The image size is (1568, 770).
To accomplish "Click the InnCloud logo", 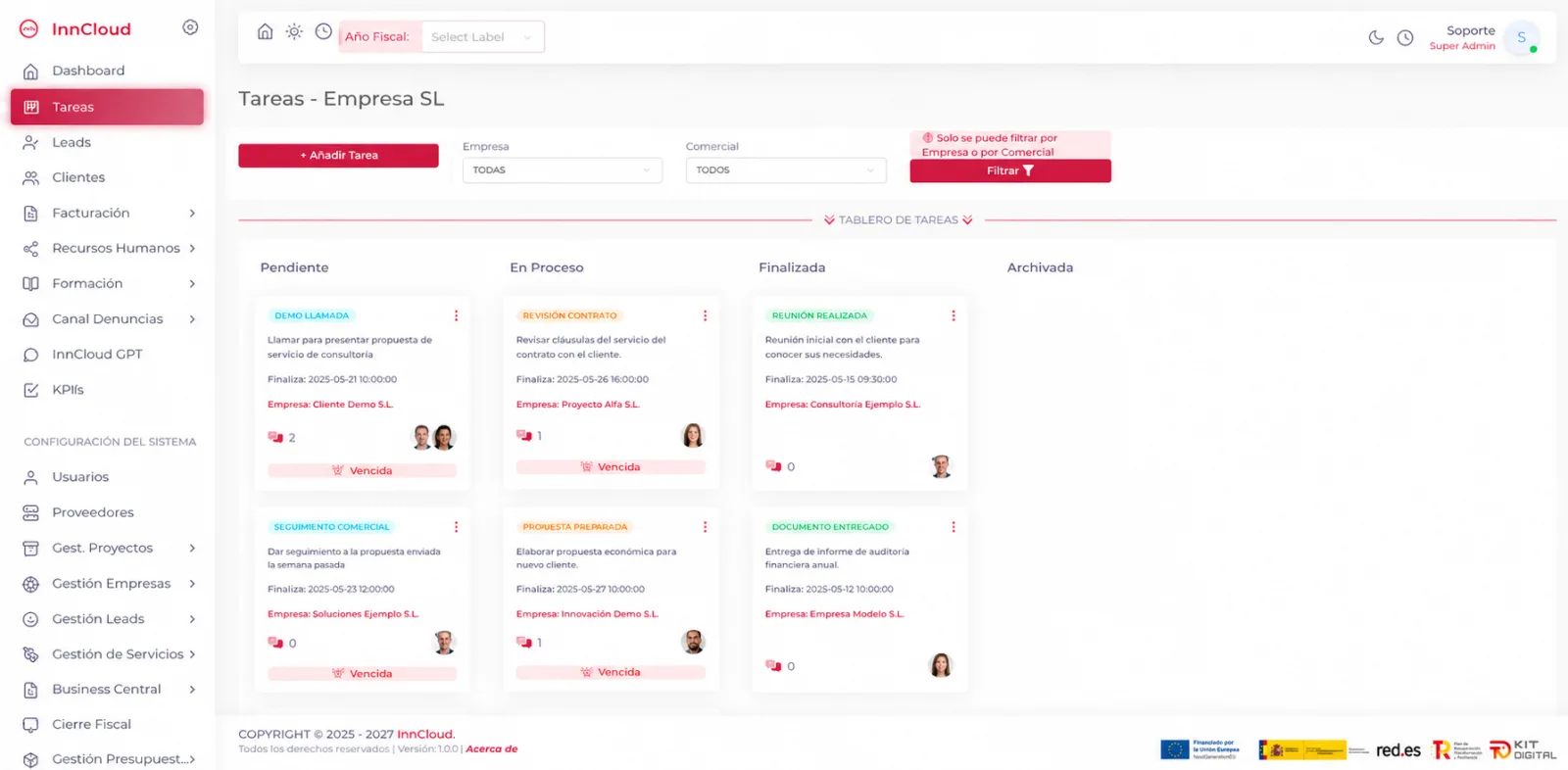I will 75,28.
